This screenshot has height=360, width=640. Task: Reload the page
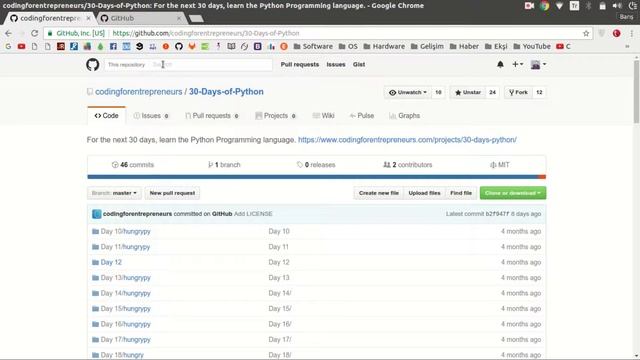(x=35, y=33)
